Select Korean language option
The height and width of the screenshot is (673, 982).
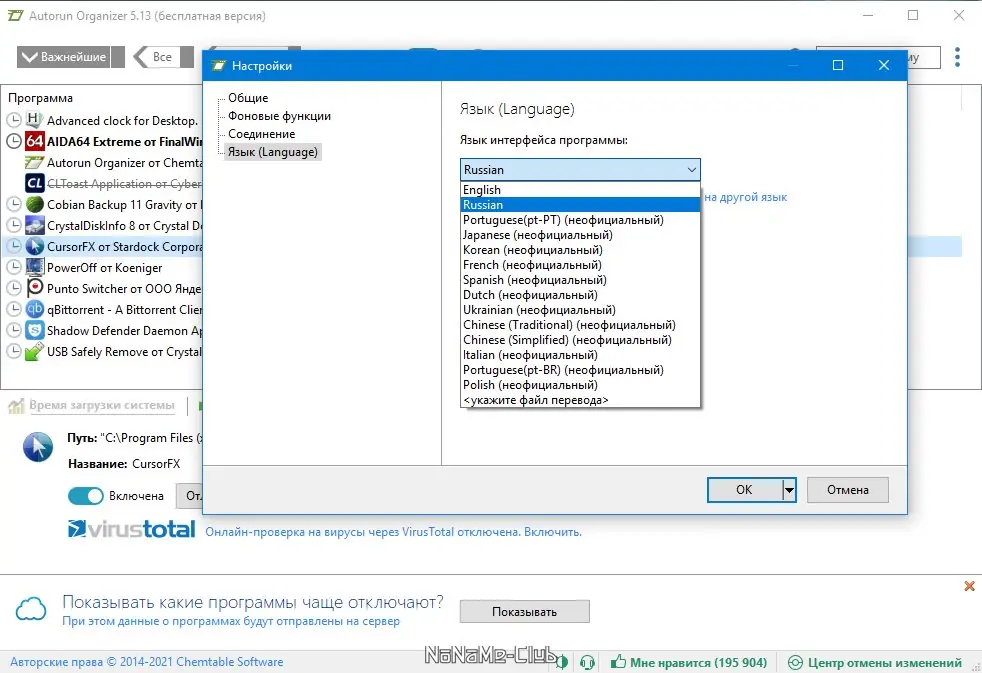point(580,250)
